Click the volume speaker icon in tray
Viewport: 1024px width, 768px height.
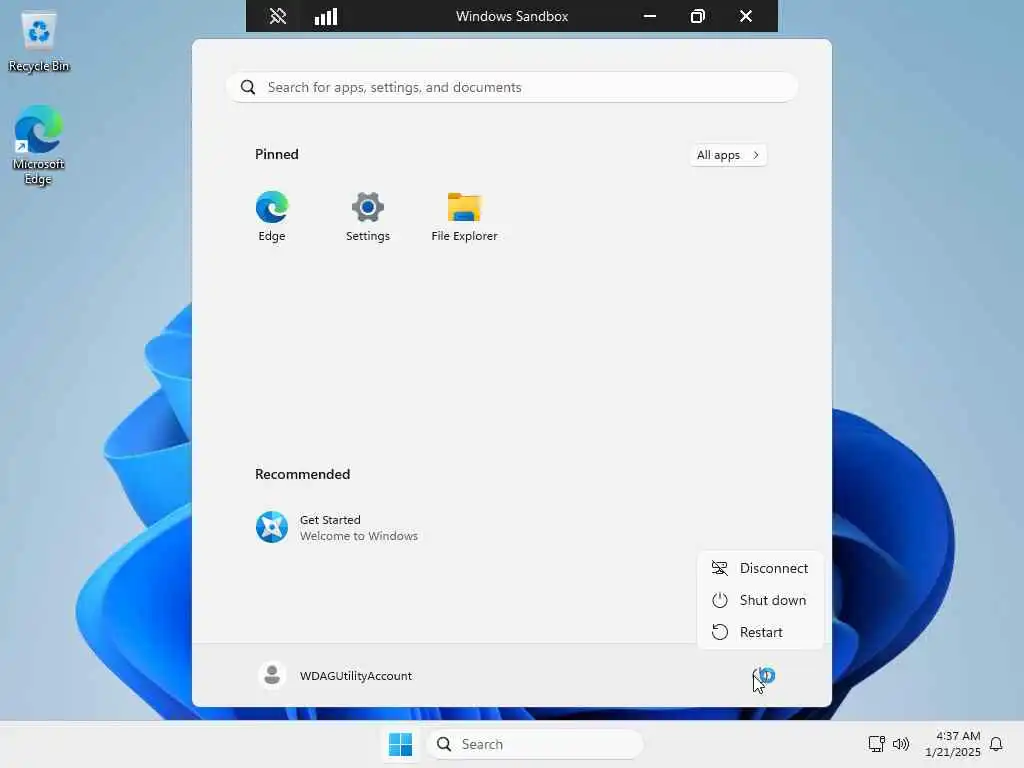coord(901,744)
